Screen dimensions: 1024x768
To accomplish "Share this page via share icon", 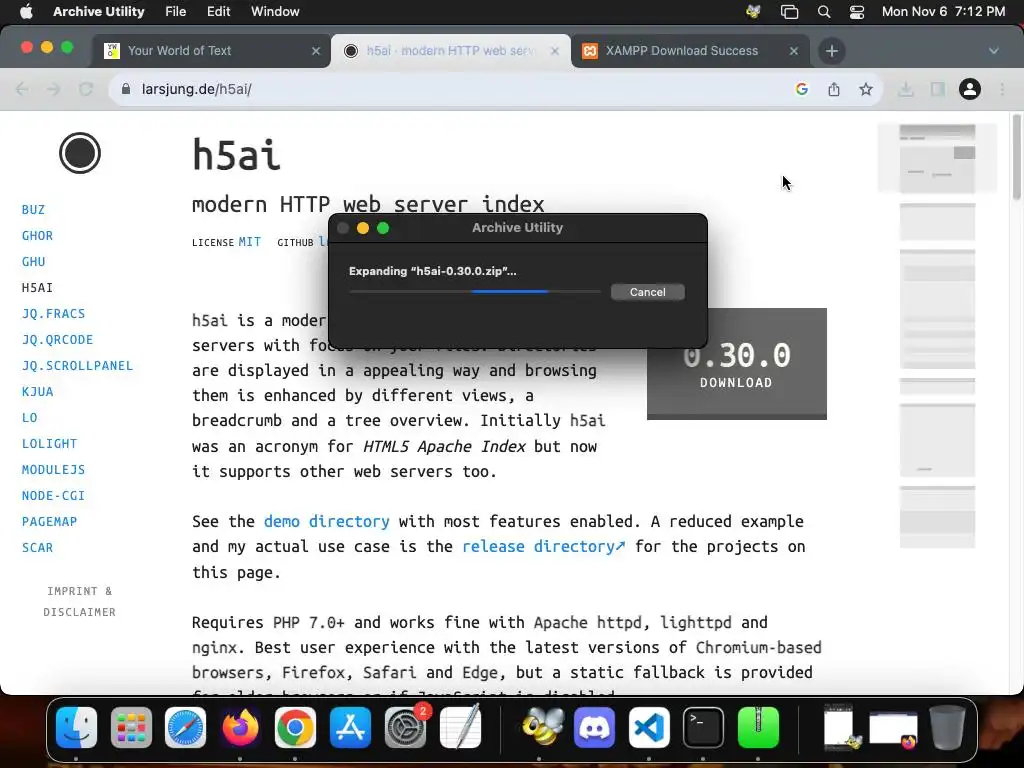I will pyautogui.click(x=834, y=89).
